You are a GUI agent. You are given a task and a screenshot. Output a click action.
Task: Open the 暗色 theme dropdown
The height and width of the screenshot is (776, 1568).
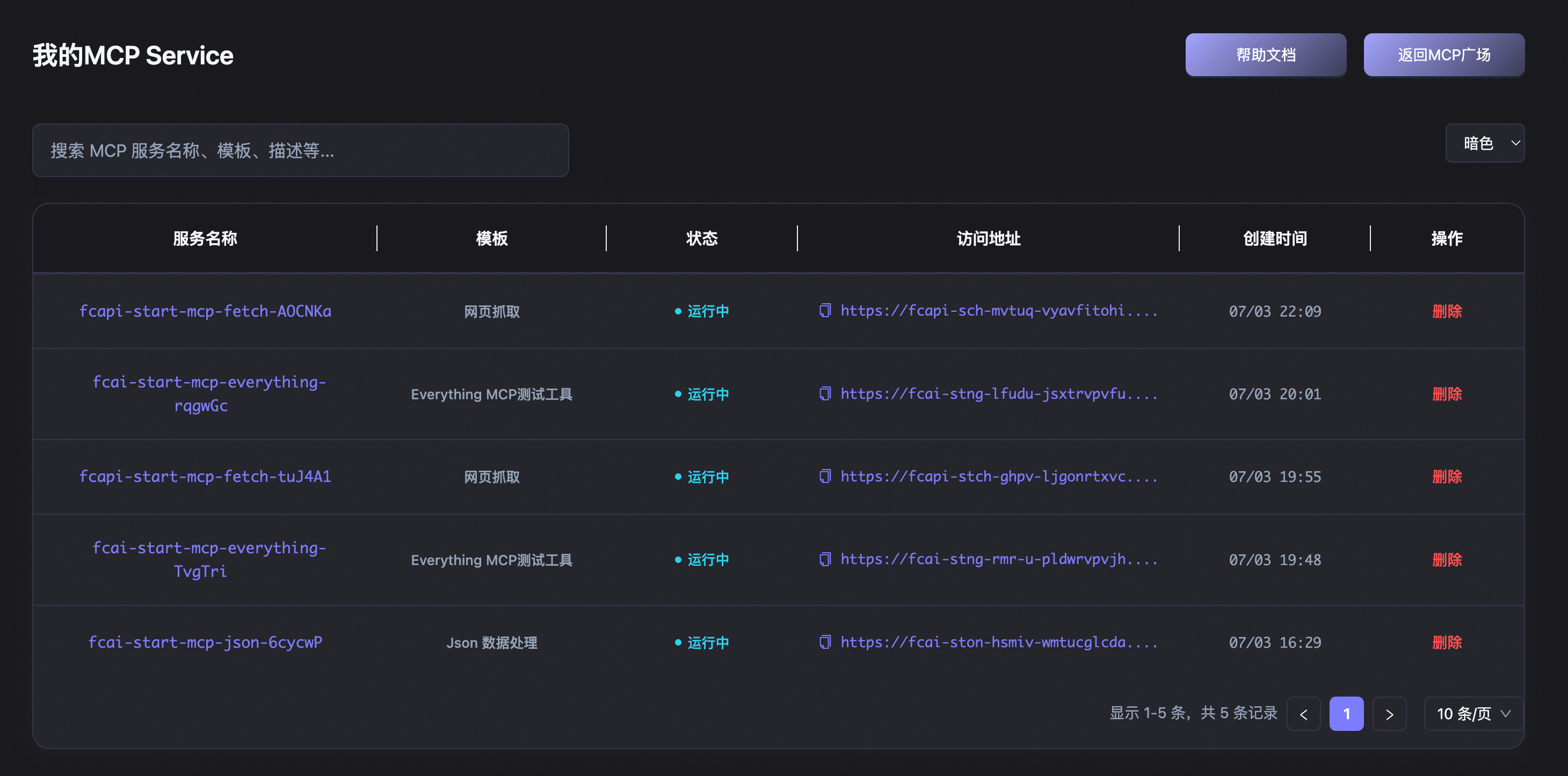click(1484, 143)
